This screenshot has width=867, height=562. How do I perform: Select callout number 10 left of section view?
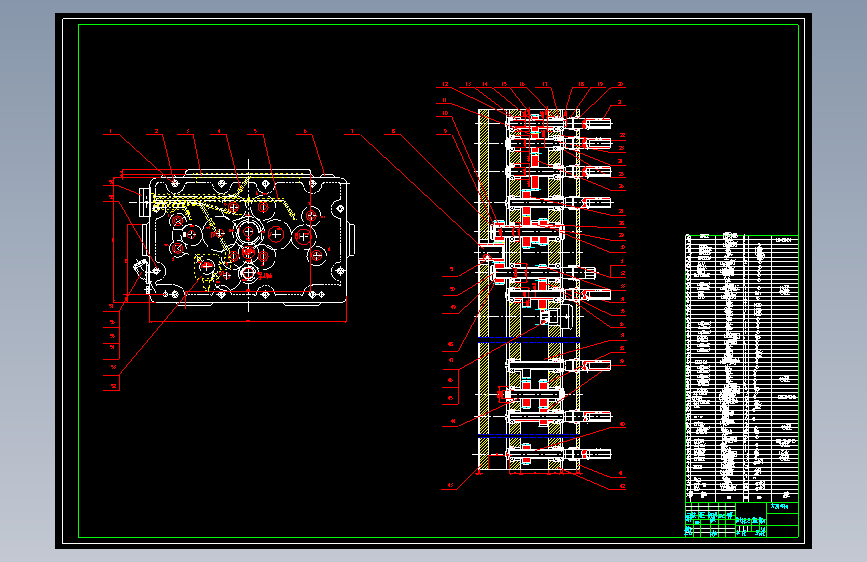click(x=445, y=113)
